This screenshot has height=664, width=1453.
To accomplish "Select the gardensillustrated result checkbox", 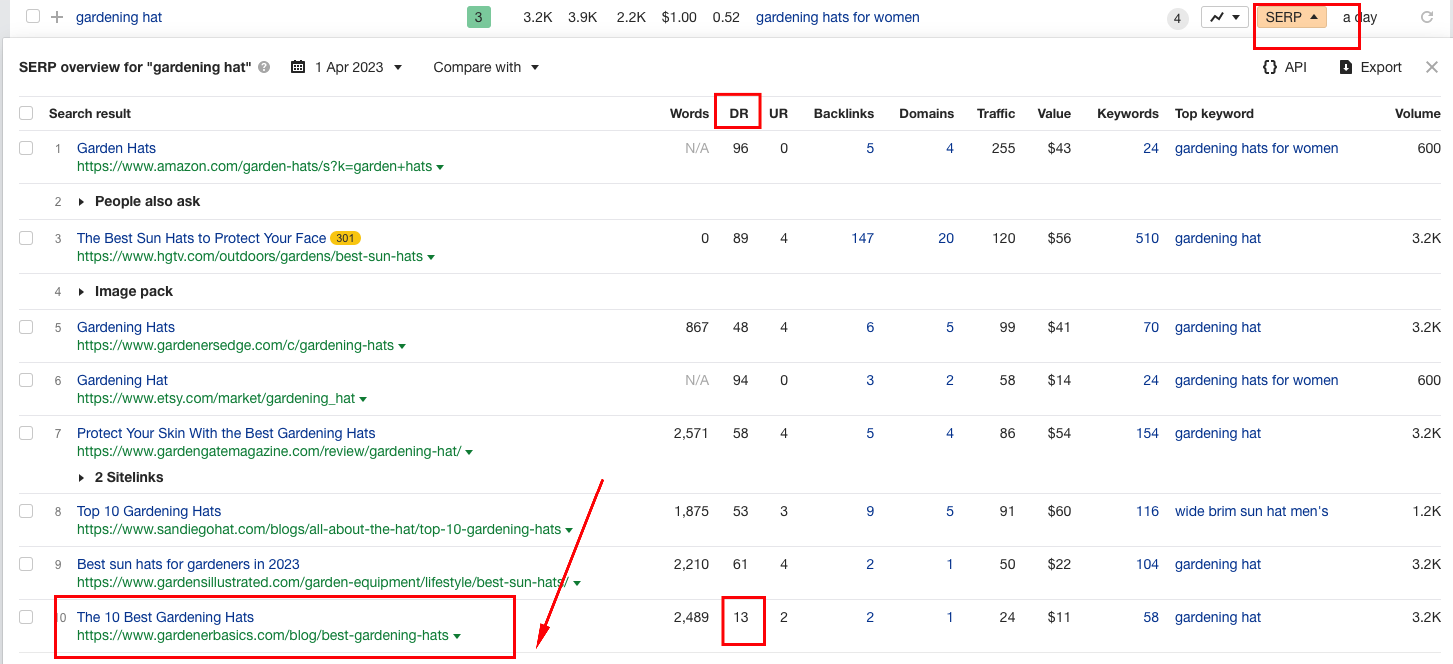I will tap(26, 564).
